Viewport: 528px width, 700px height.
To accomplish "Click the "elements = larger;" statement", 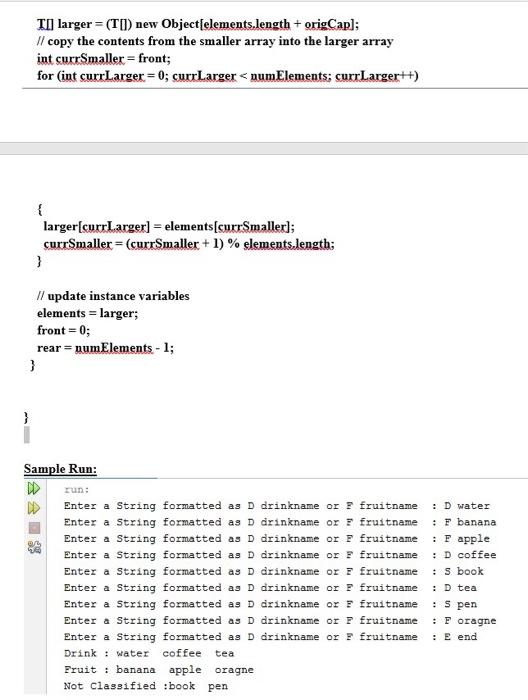I will 87,313.
